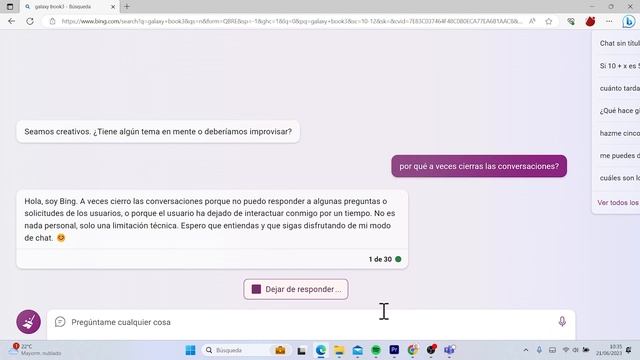Open the weather widget showing 22°C
Image resolution: width=640 pixels, height=360 pixels.
[36, 350]
